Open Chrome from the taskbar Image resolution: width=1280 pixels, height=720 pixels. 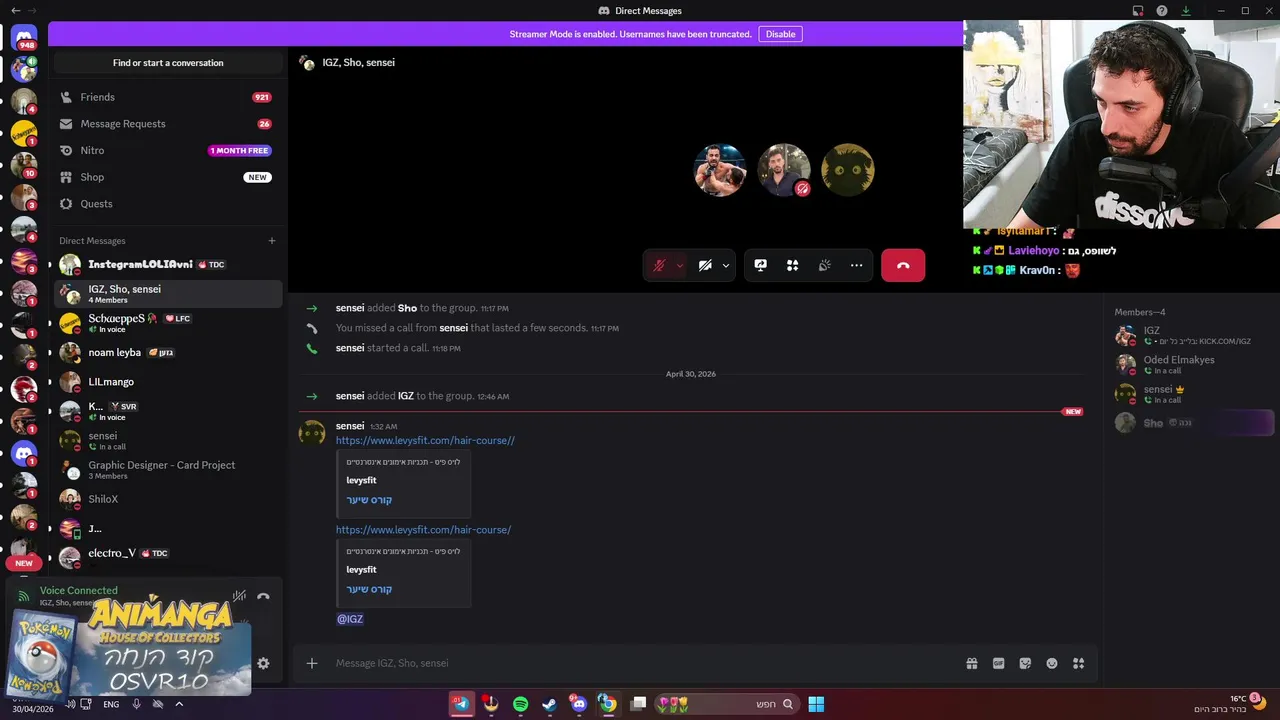click(x=607, y=704)
